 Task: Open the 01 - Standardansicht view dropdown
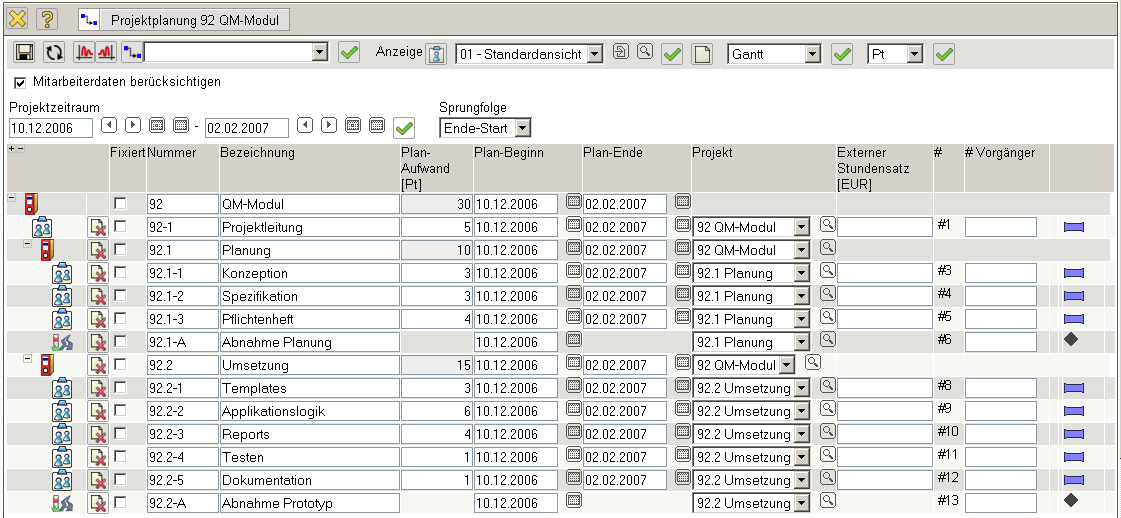(595, 54)
